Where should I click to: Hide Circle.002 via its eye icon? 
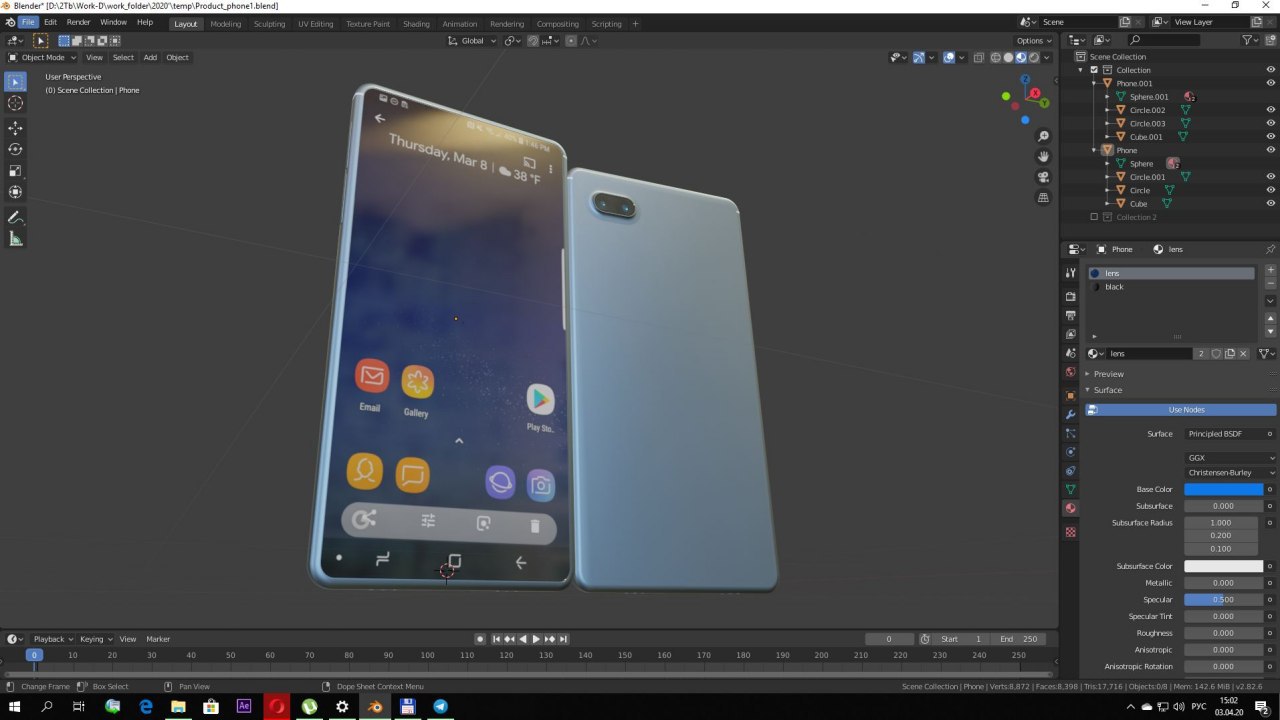click(1271, 110)
